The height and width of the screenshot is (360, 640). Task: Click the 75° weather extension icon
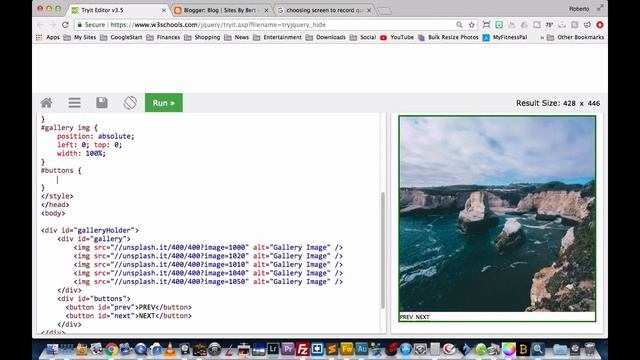coord(549,25)
